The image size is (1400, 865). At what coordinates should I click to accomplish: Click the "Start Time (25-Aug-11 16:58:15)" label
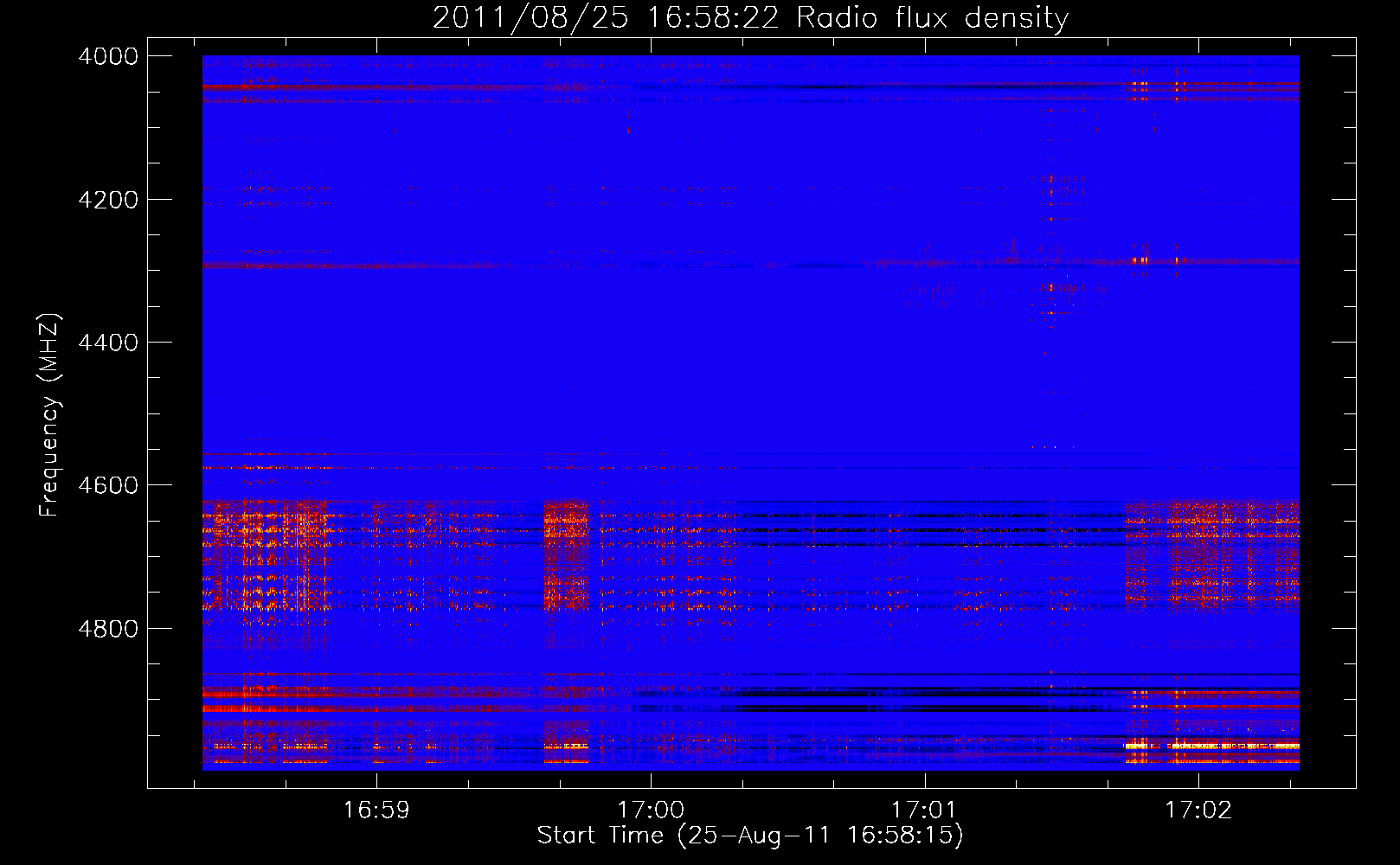(x=750, y=836)
